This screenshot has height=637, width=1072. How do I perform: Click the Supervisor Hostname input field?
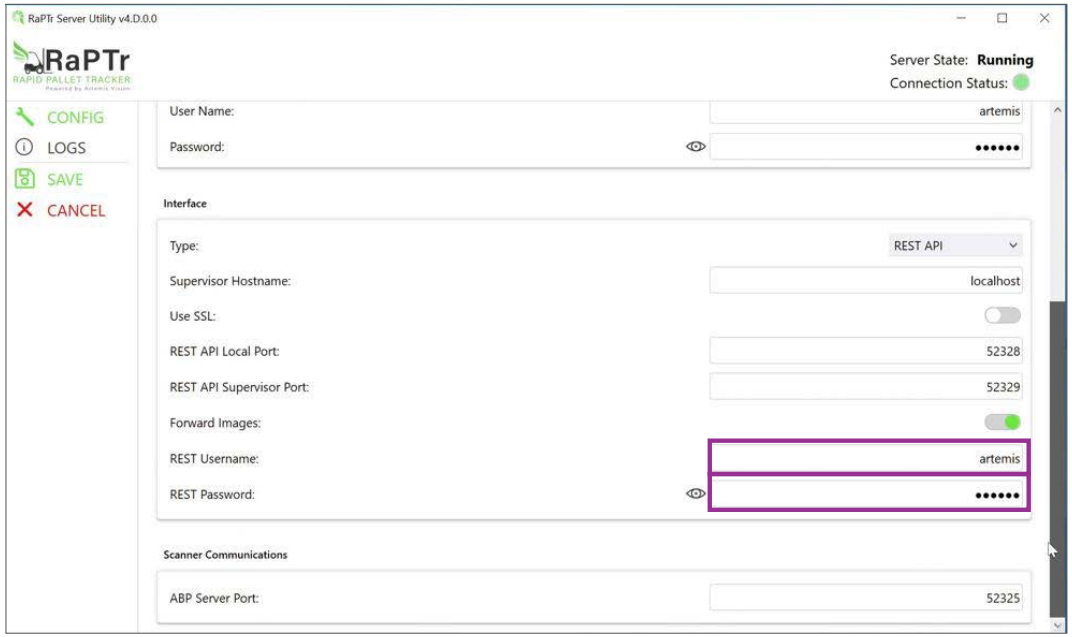click(867, 281)
